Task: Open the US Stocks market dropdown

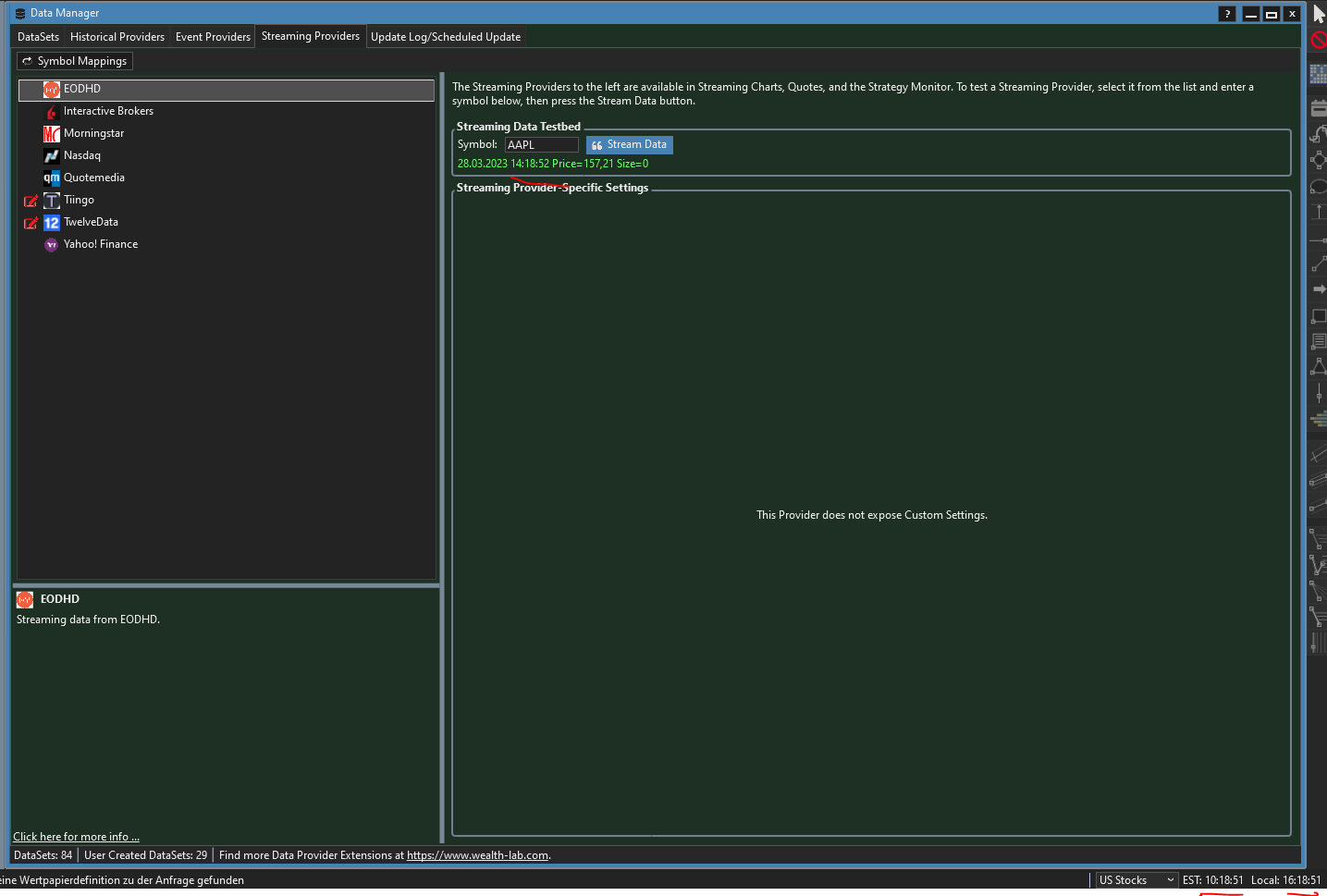Action: pos(1137,880)
